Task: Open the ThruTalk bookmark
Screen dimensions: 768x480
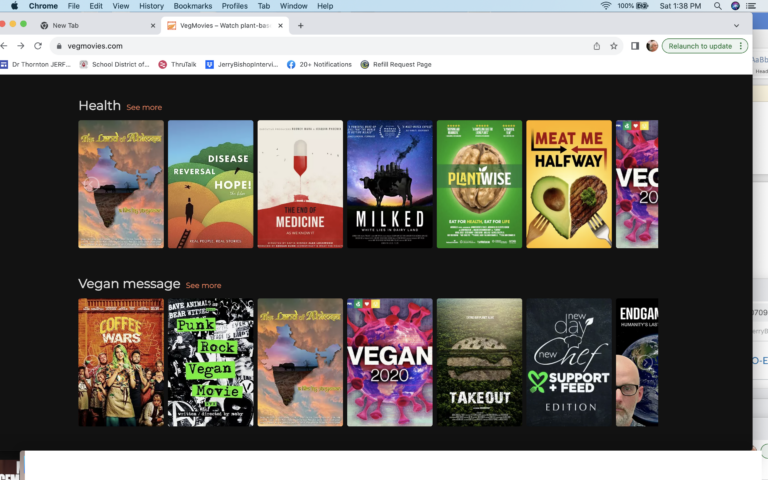Action: [177, 64]
